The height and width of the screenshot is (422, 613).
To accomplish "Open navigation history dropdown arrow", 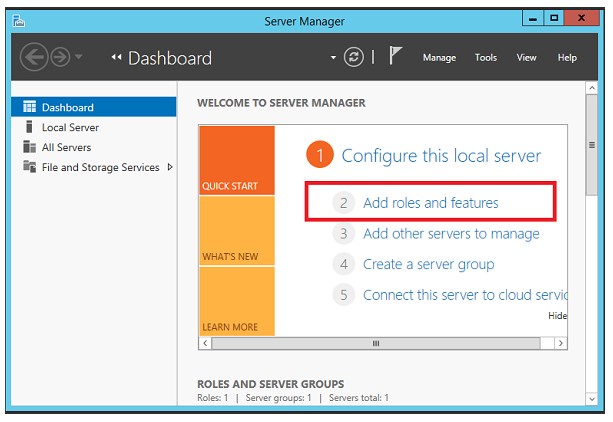I will coord(80,58).
